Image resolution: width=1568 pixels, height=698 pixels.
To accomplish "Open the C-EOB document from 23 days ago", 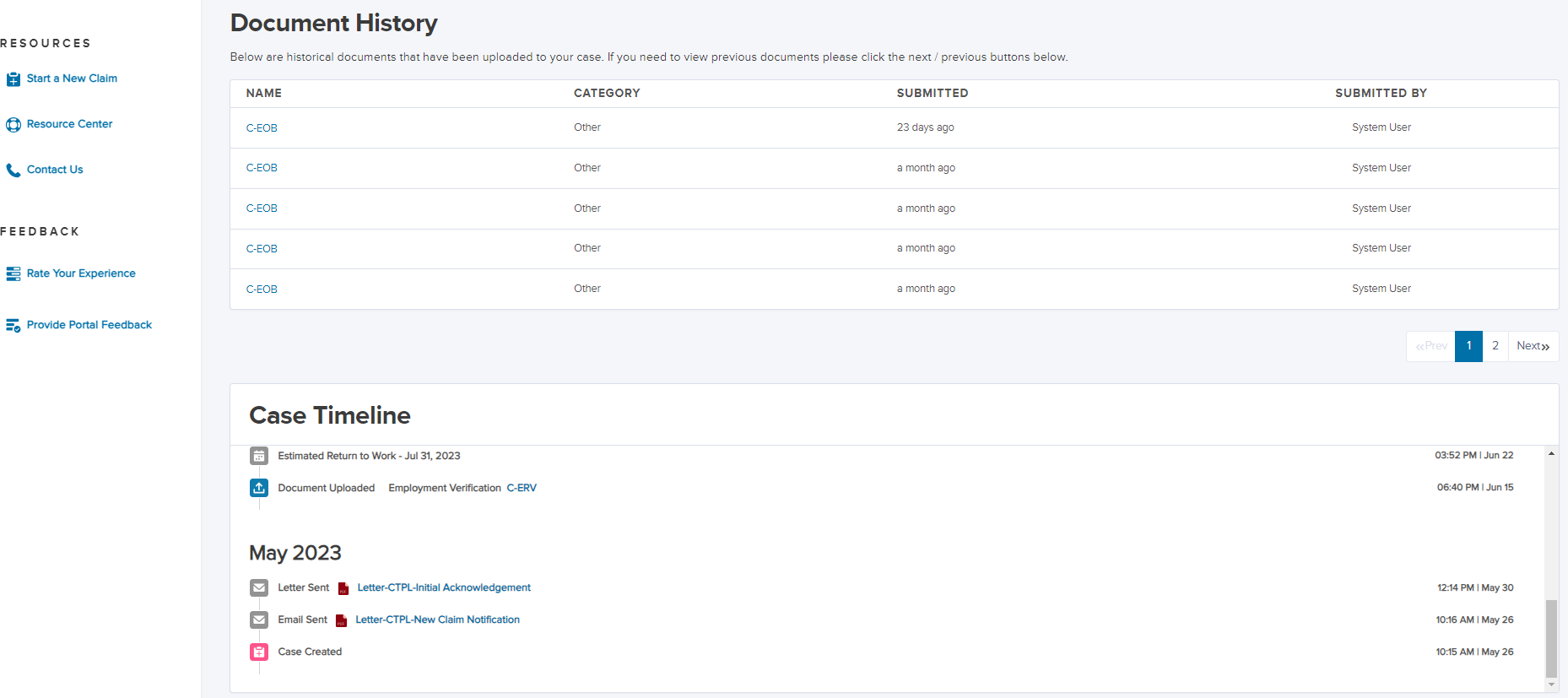I will (x=262, y=128).
